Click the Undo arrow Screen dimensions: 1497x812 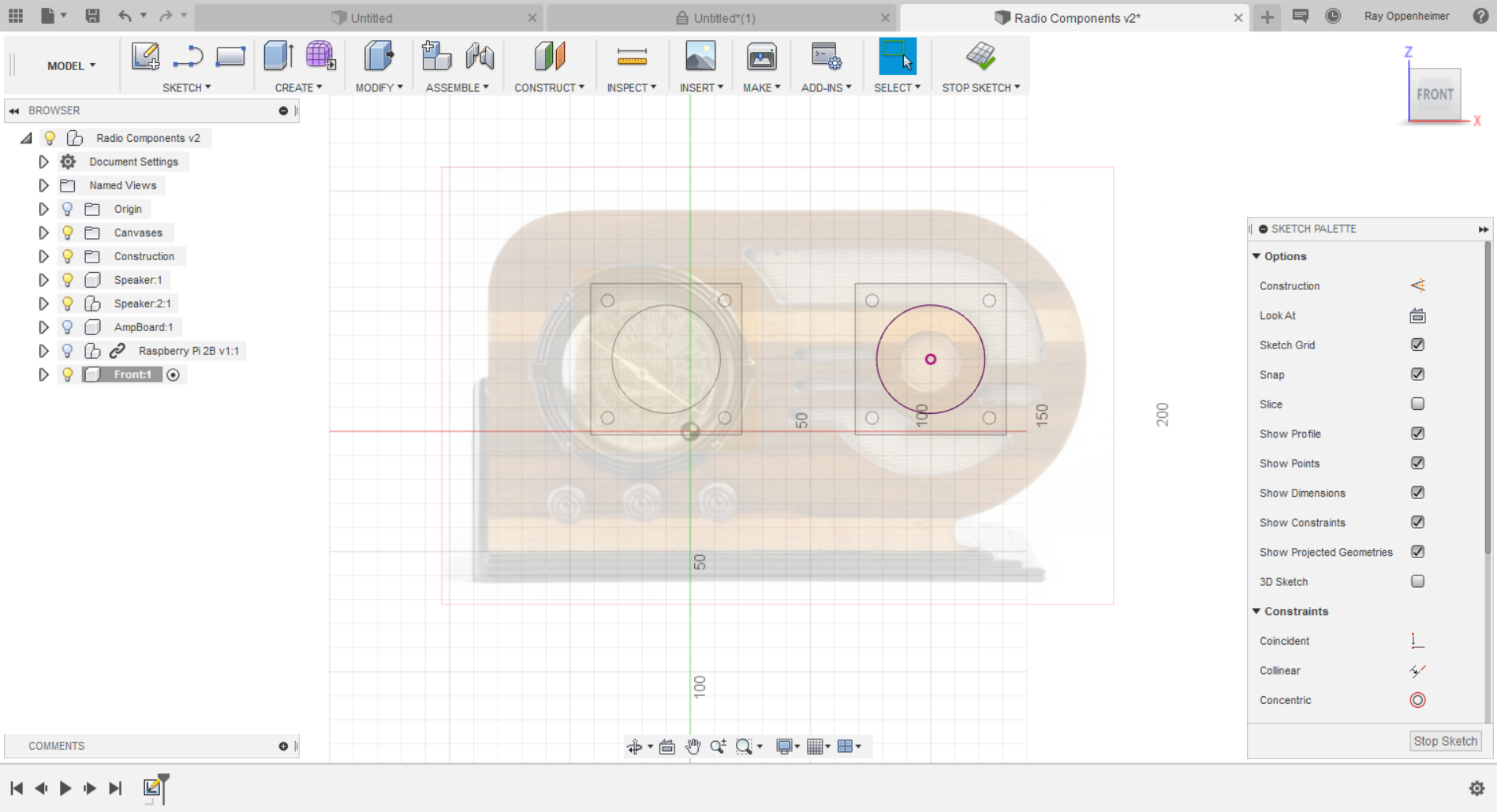pos(125,15)
